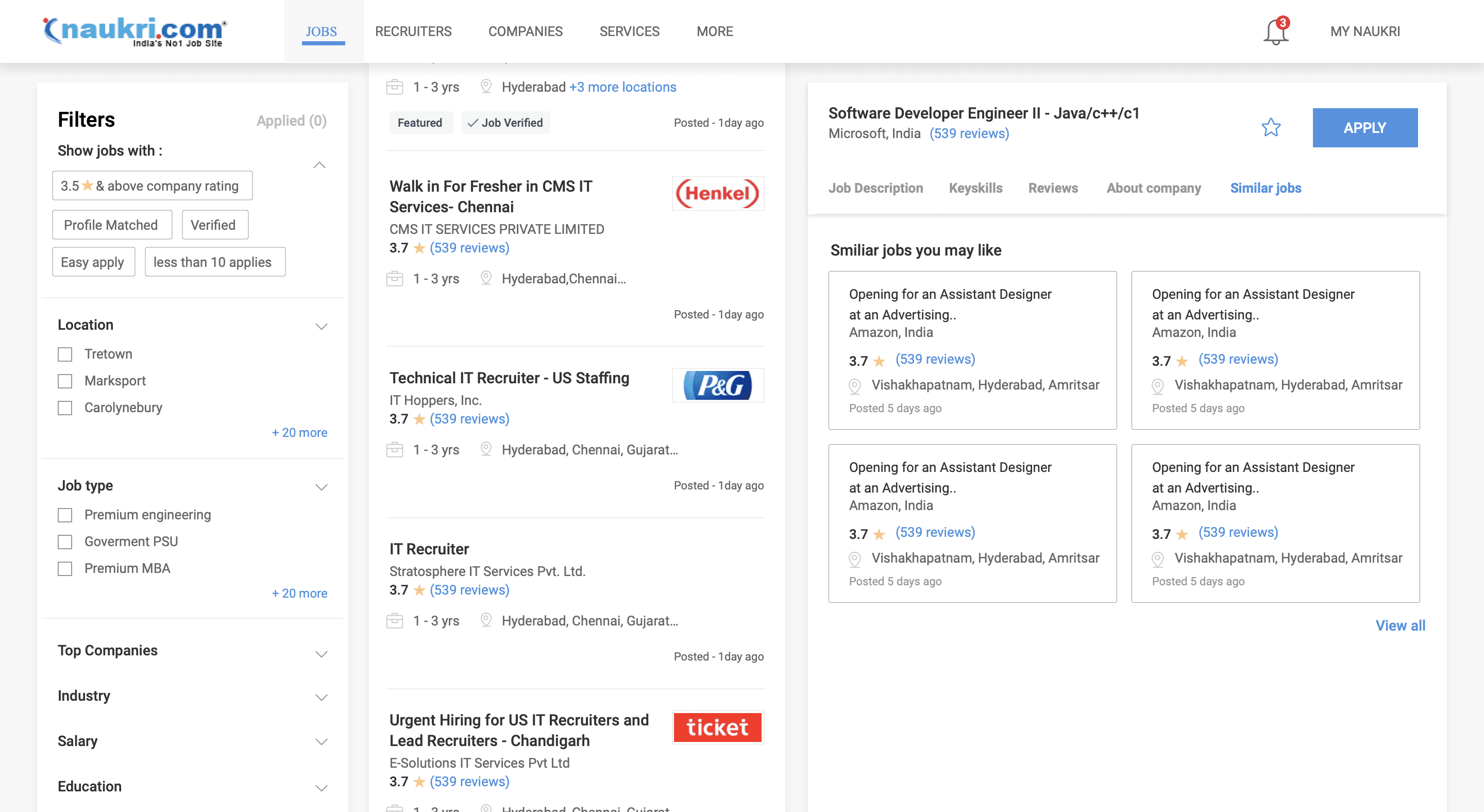Click the ticket company logo
1484x812 pixels.
pyautogui.click(x=717, y=728)
